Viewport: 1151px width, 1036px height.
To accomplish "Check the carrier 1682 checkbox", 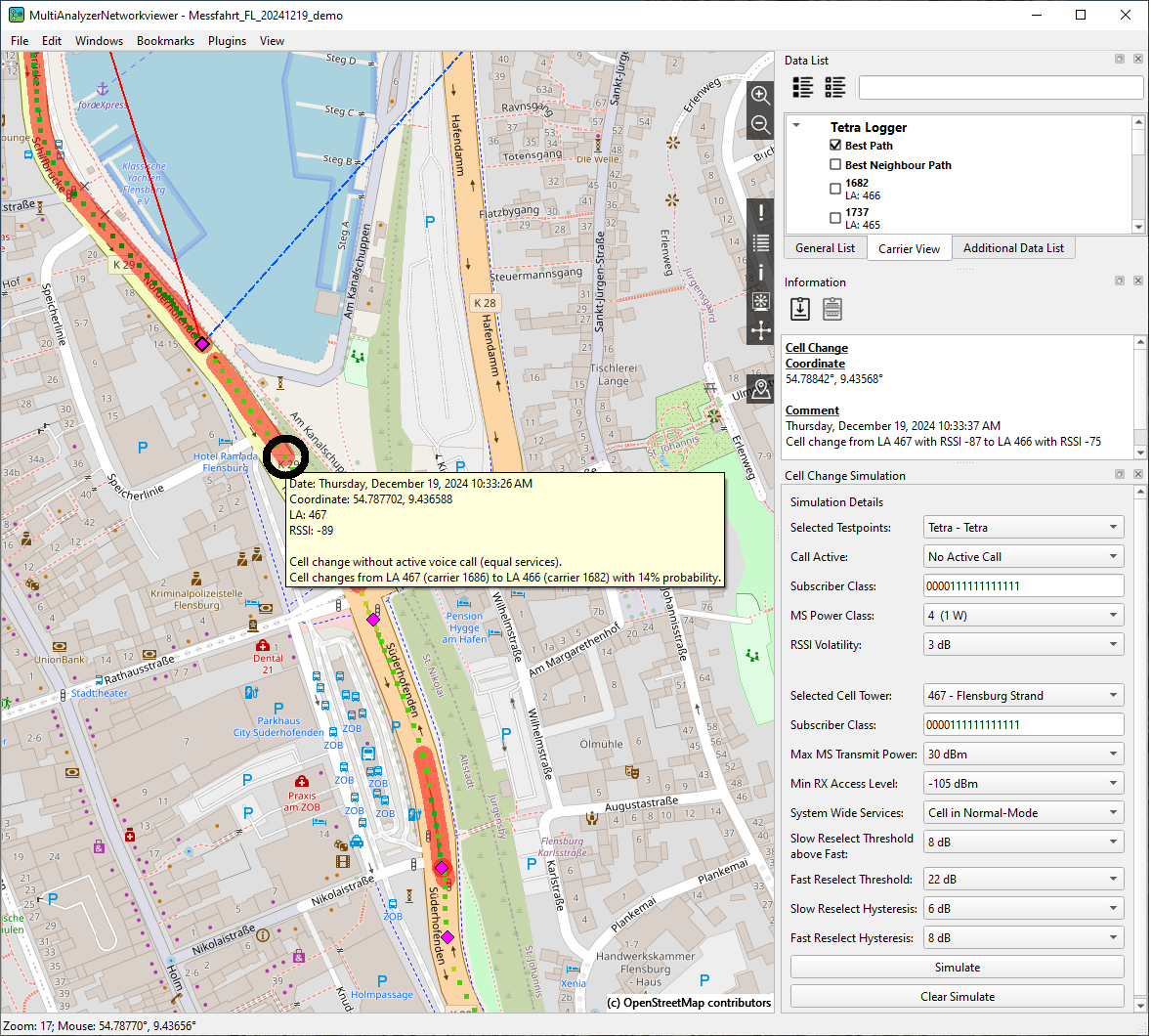I will coord(835,189).
